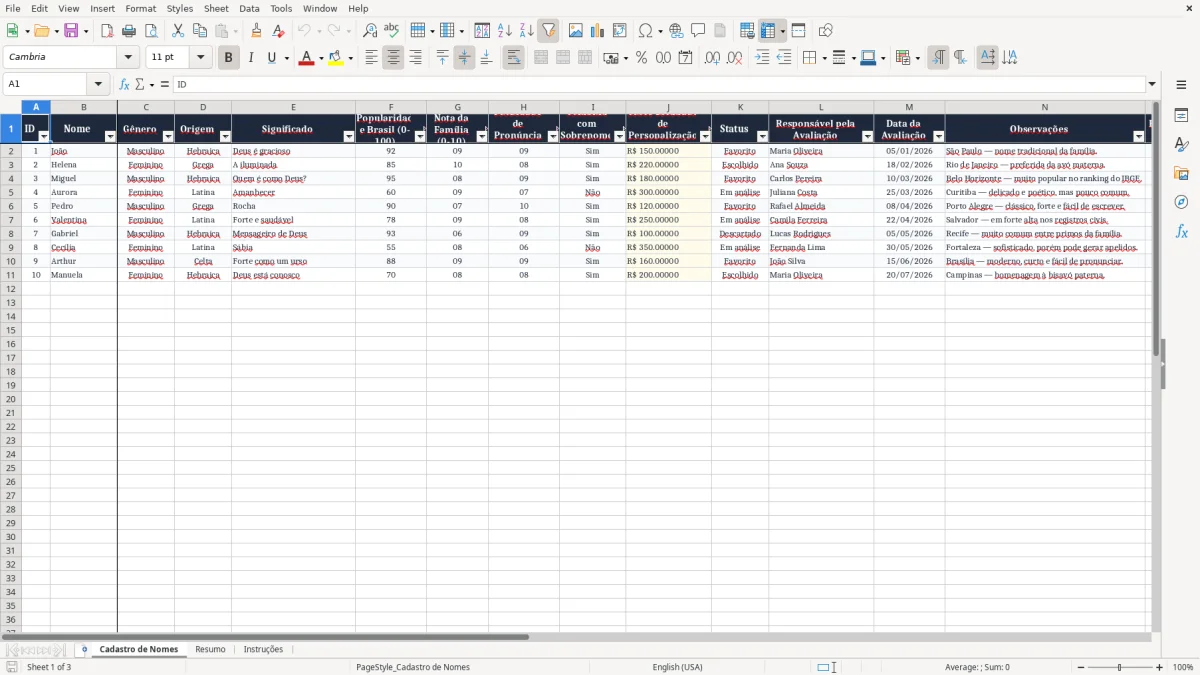Toggle Bold formatting

228,58
